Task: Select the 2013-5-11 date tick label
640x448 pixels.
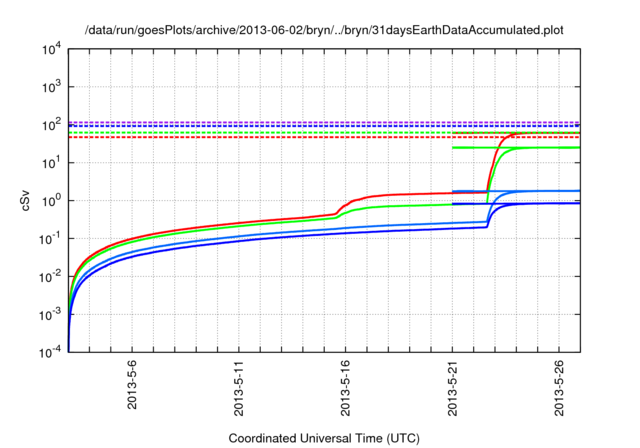Action: [239, 383]
